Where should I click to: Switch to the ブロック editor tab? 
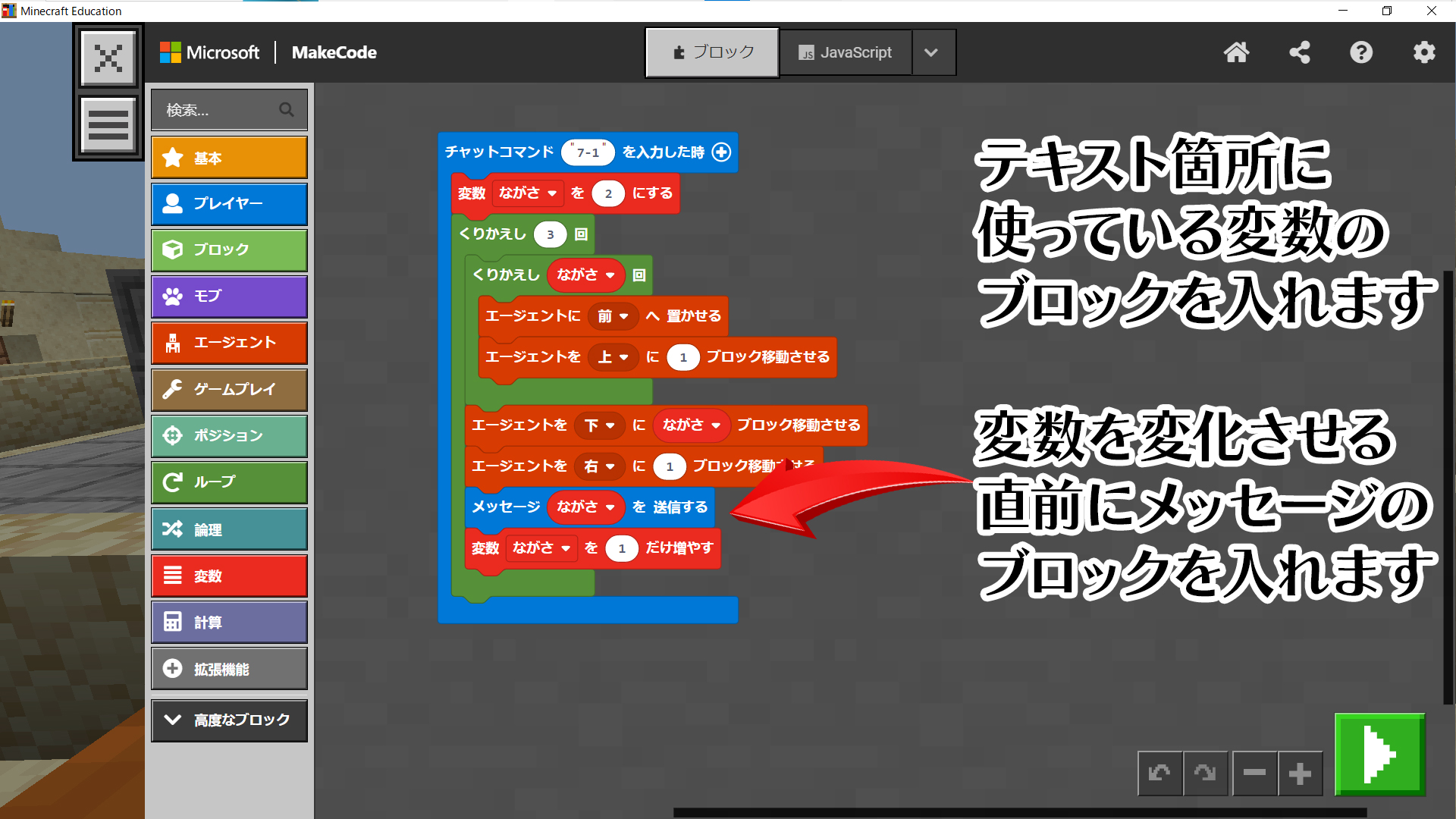tap(712, 52)
